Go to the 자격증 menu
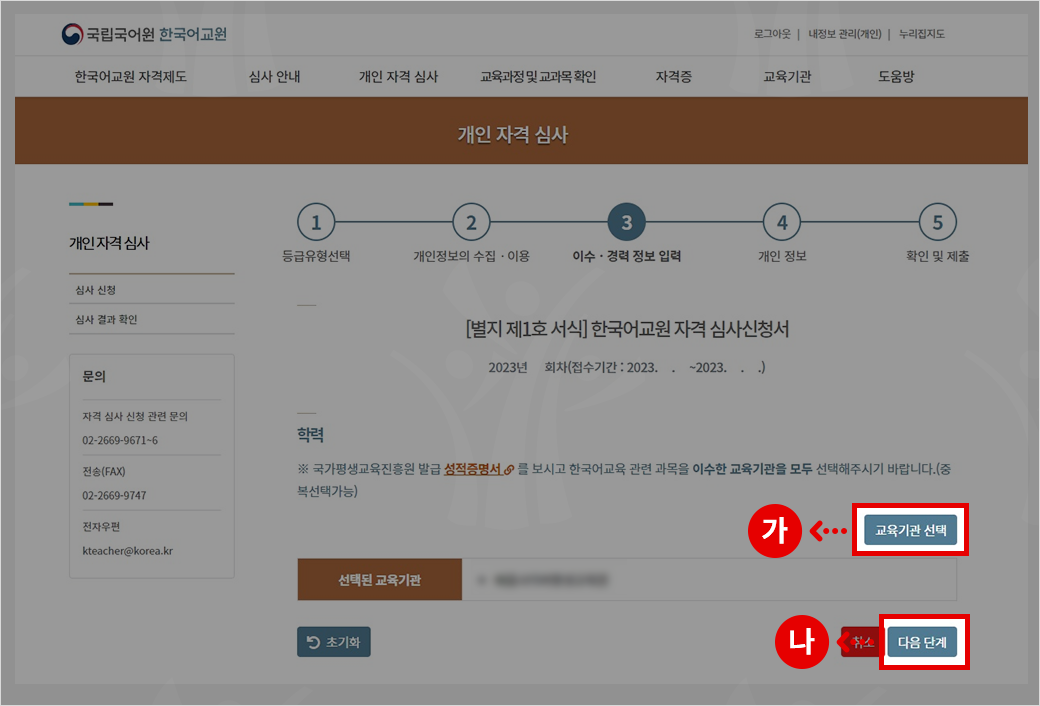This screenshot has height=706, width=1040. coord(673,77)
